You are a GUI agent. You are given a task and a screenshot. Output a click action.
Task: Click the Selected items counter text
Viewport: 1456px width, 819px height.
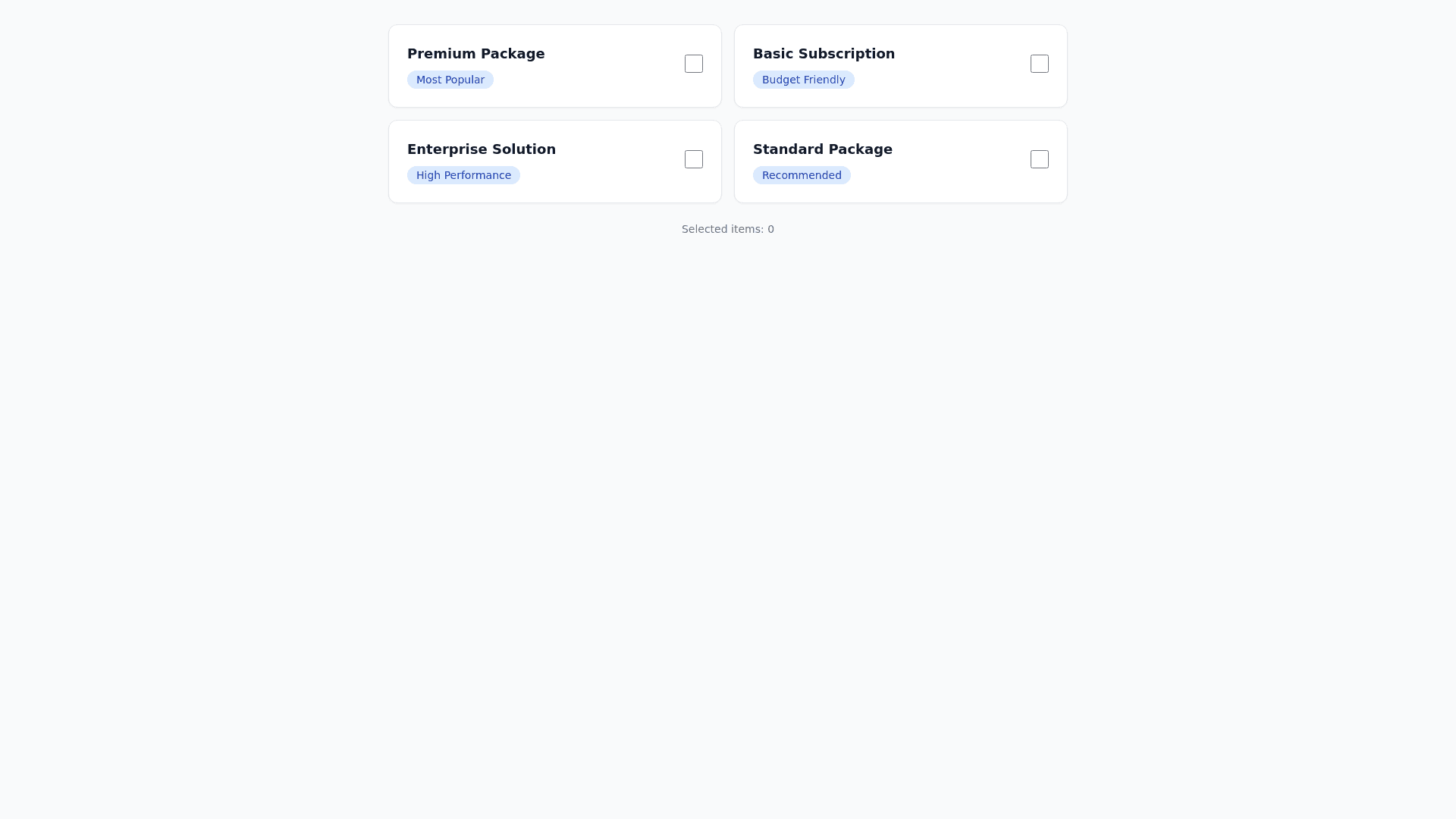[727, 229]
